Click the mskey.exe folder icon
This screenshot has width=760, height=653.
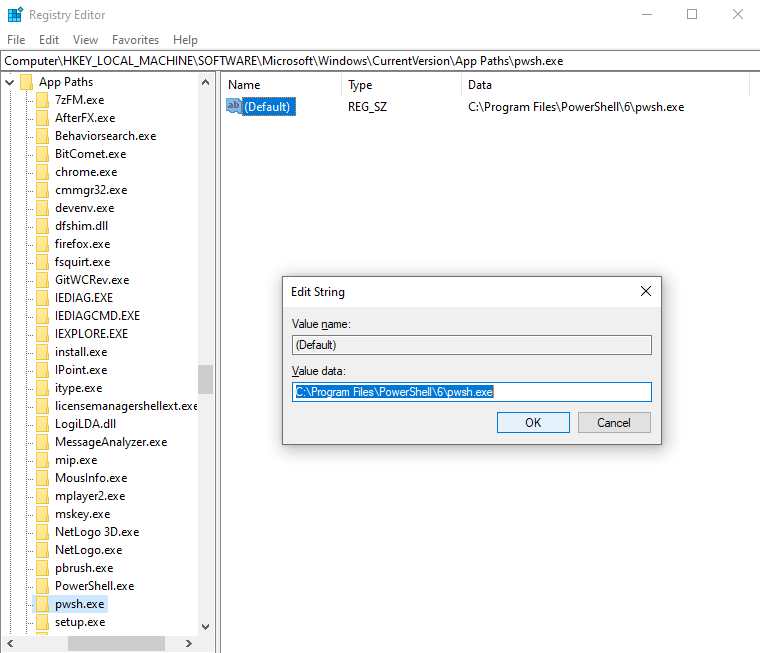coord(43,514)
